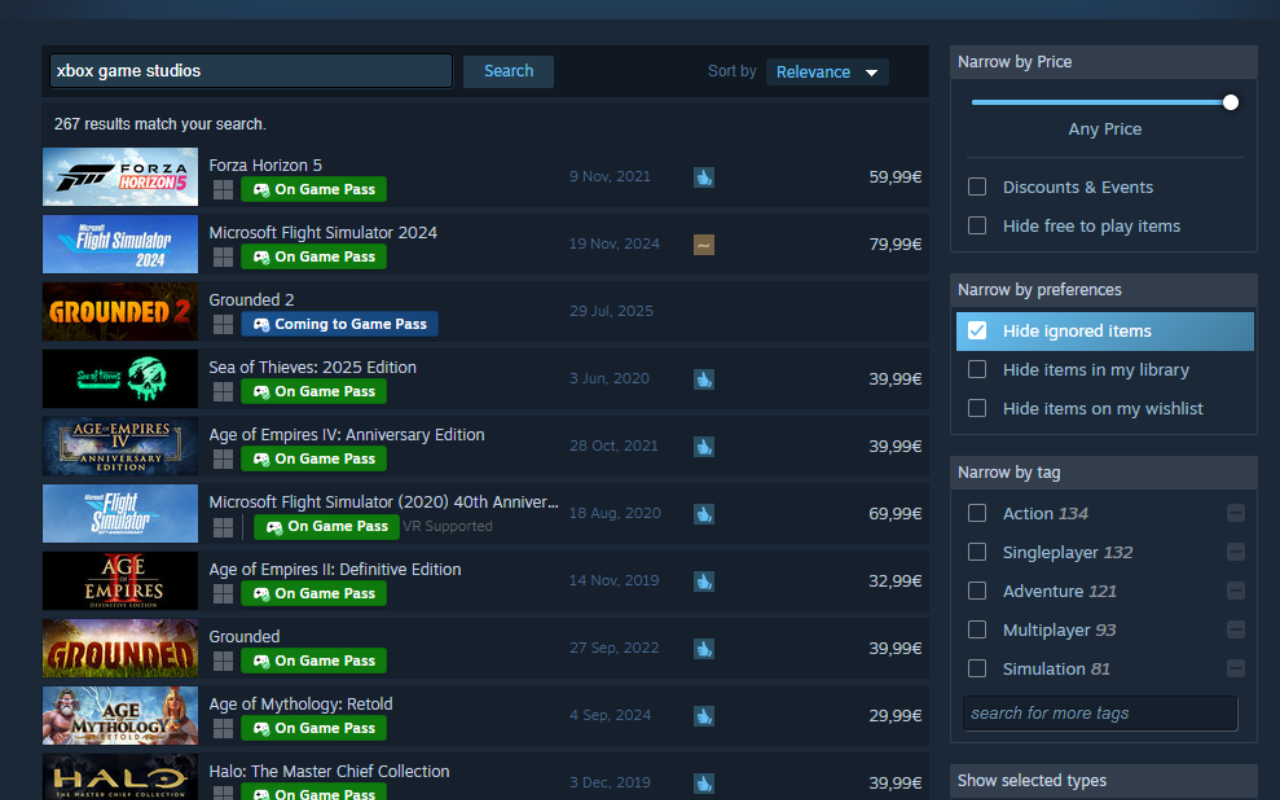Click the Windows icon under Age of Empires IV
The width and height of the screenshot is (1280, 800).
click(223, 459)
